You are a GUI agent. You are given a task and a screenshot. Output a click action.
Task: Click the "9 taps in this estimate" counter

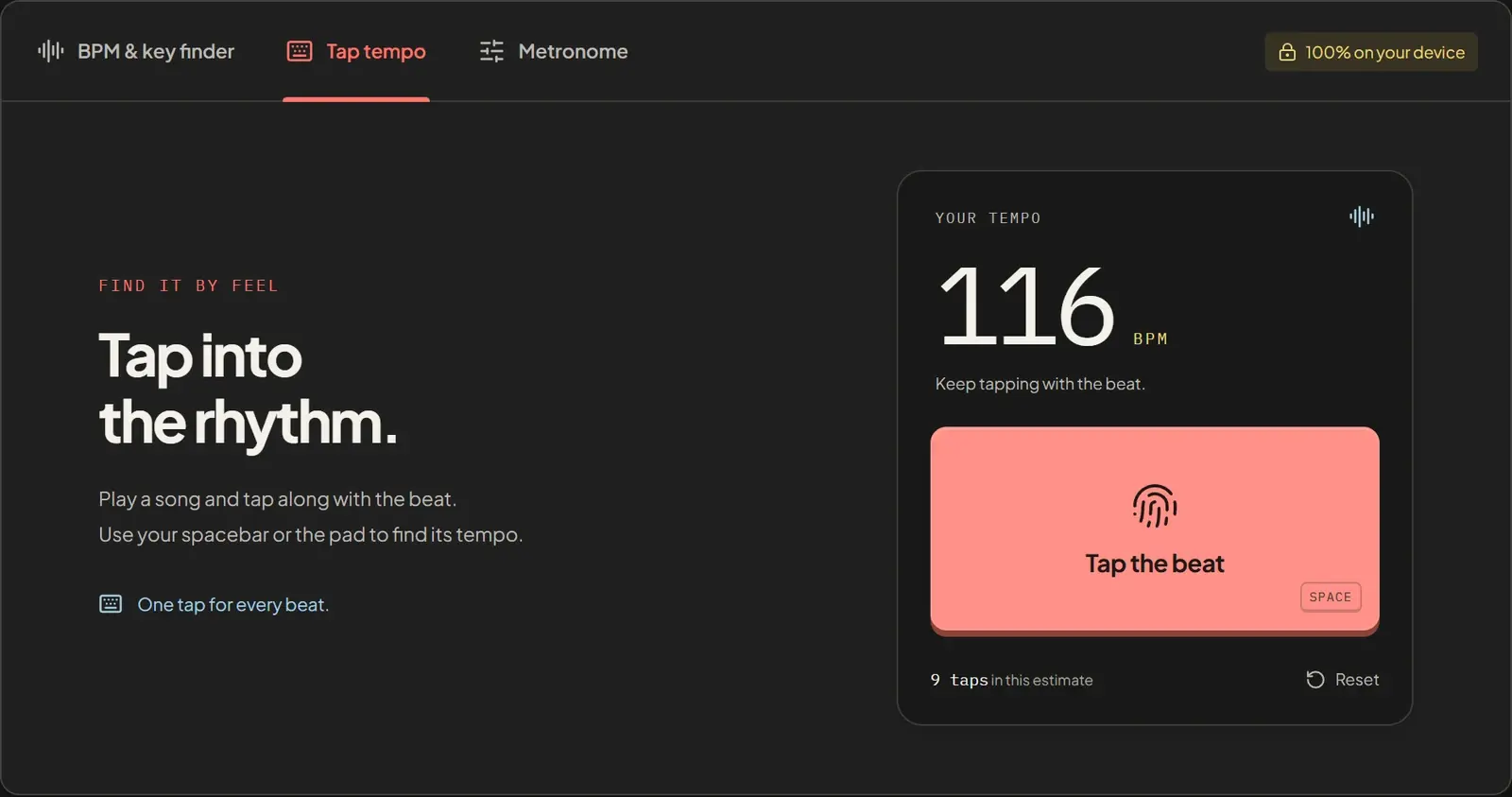coord(1011,680)
